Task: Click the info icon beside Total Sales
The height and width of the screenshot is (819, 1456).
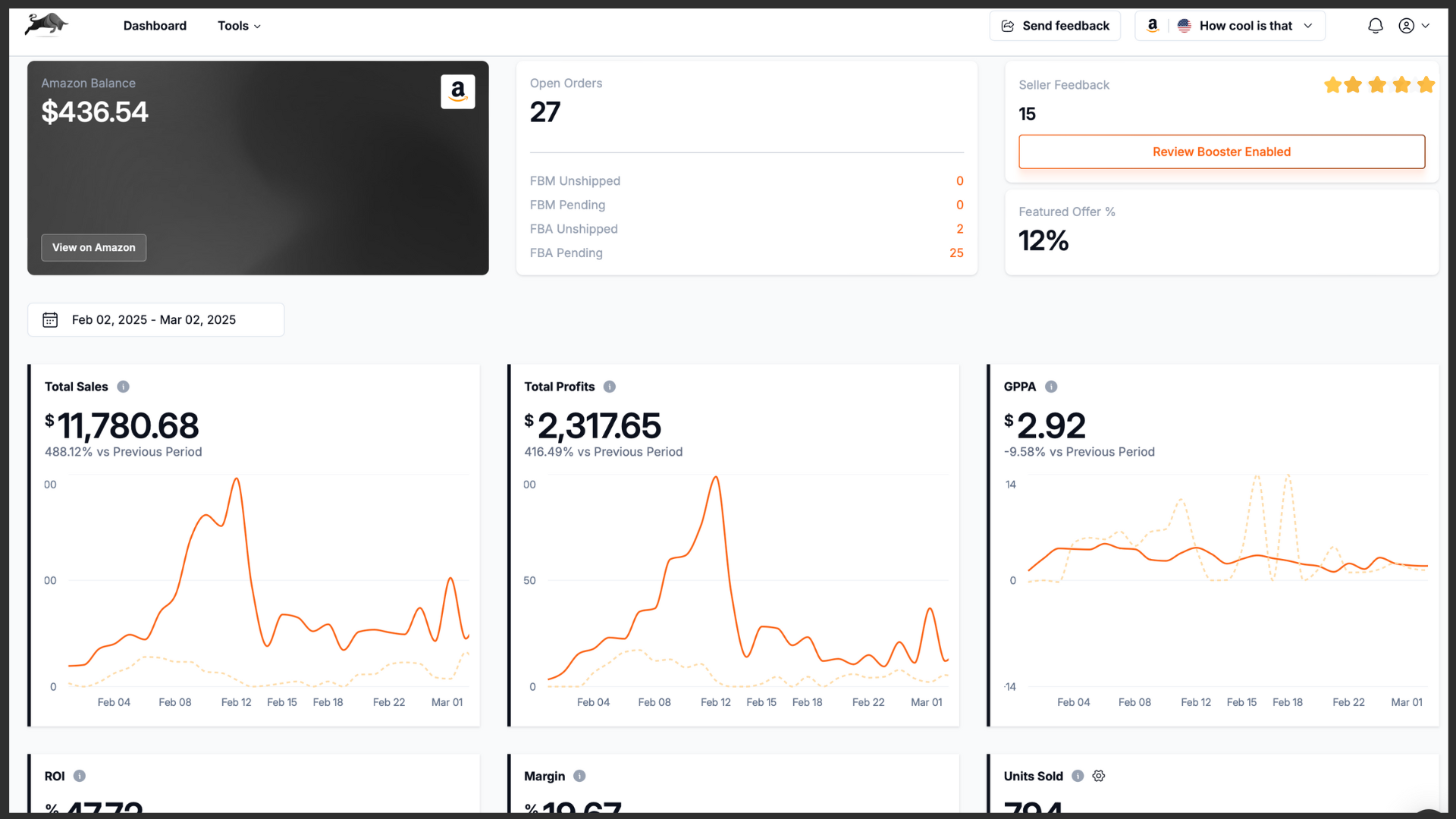Action: coord(124,387)
